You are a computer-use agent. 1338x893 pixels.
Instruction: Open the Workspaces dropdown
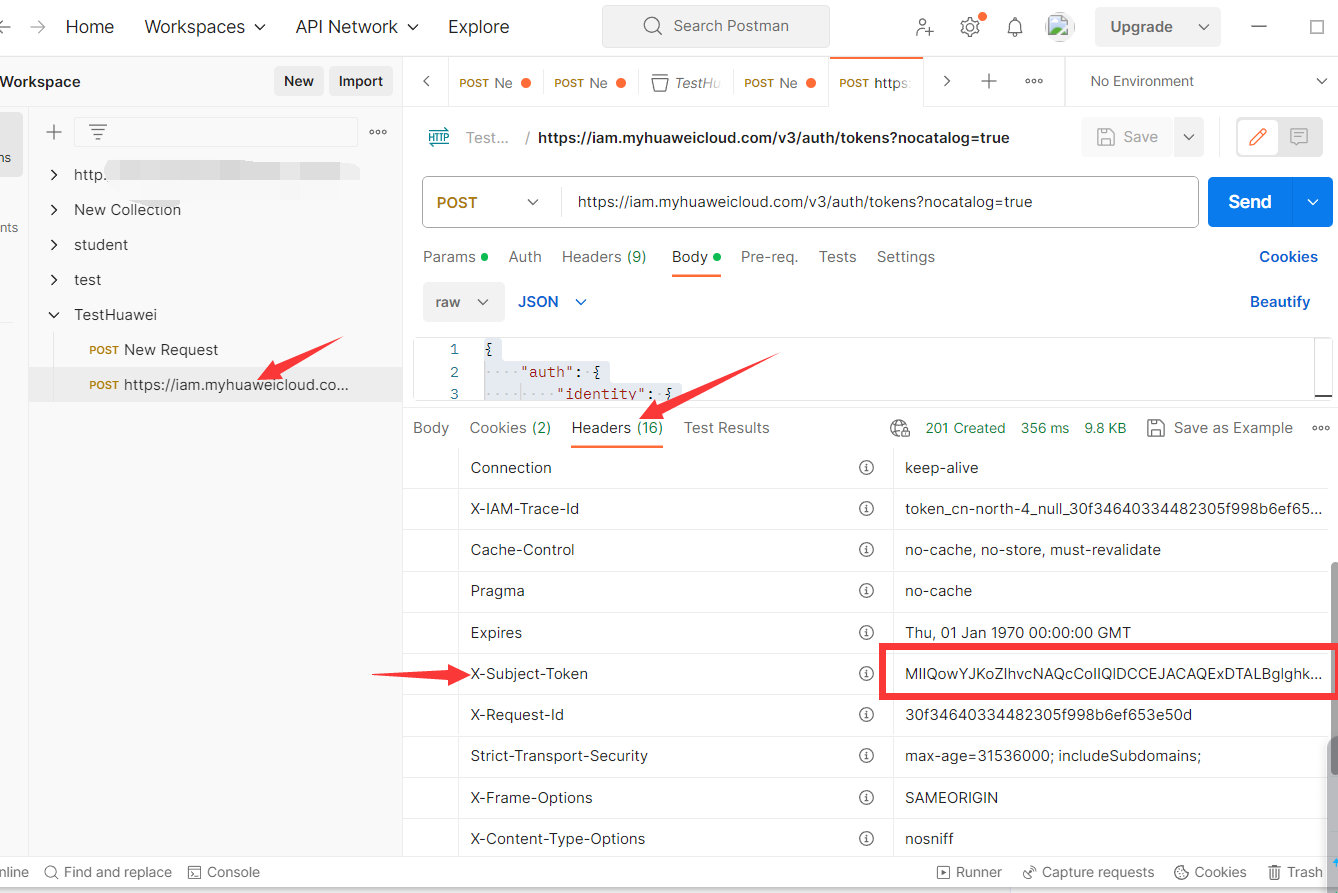pyautogui.click(x=205, y=27)
